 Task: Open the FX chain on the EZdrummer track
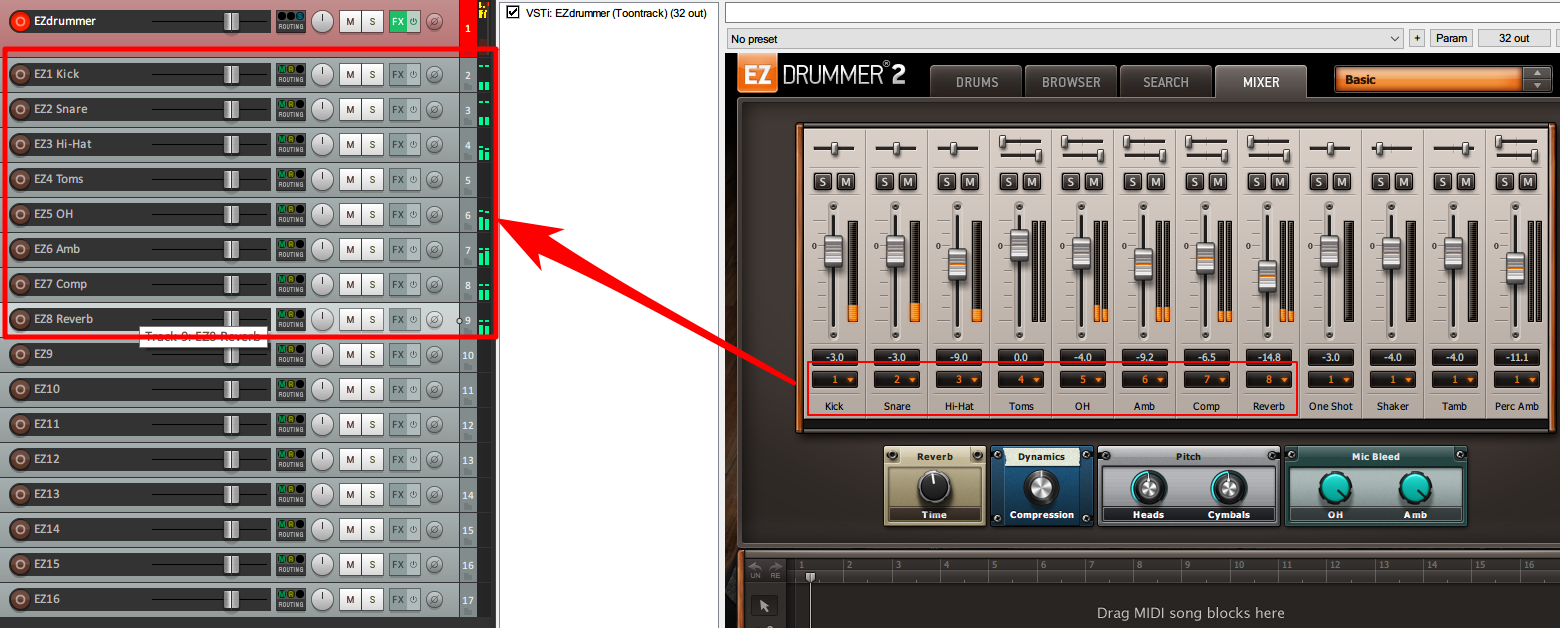click(398, 21)
